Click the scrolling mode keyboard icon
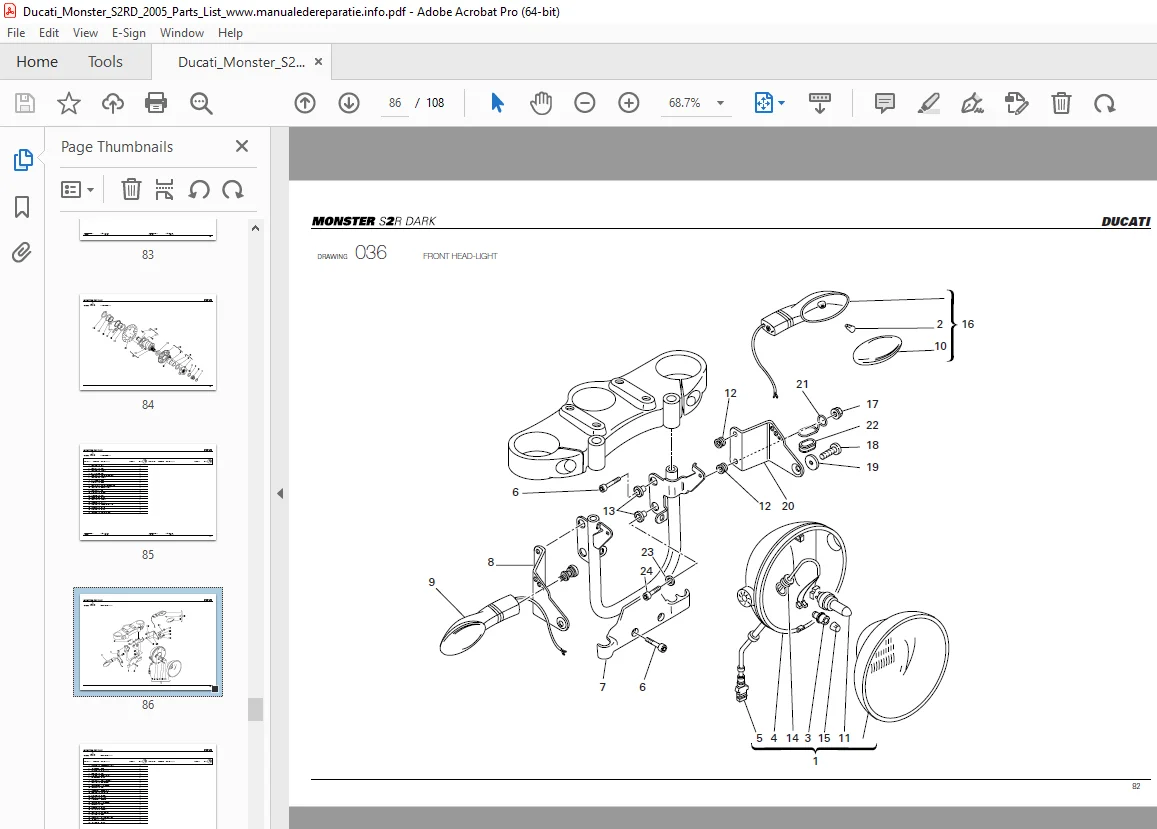This screenshot has width=1157, height=829. coord(820,103)
